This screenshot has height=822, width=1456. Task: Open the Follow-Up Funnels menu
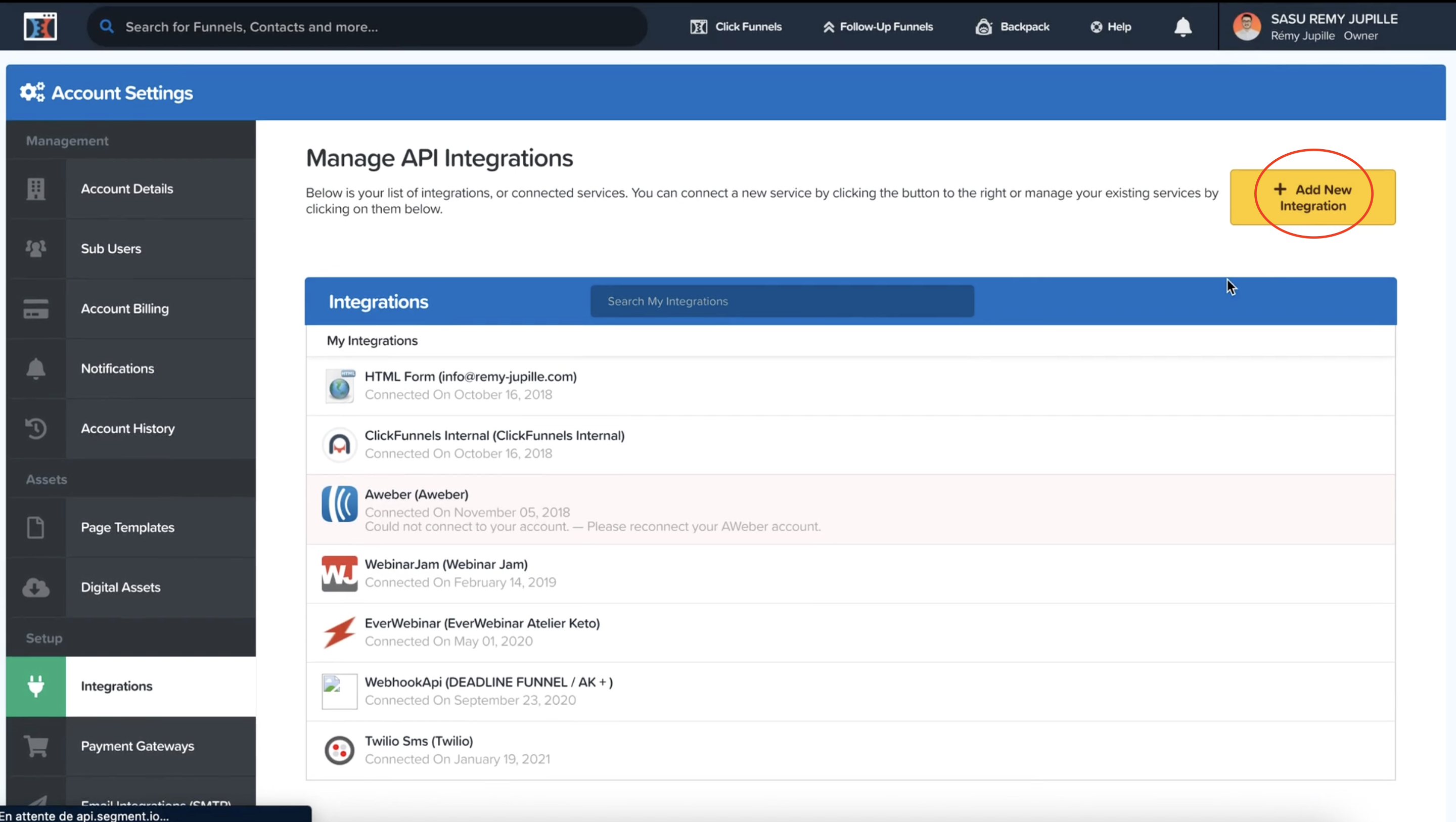tap(878, 27)
